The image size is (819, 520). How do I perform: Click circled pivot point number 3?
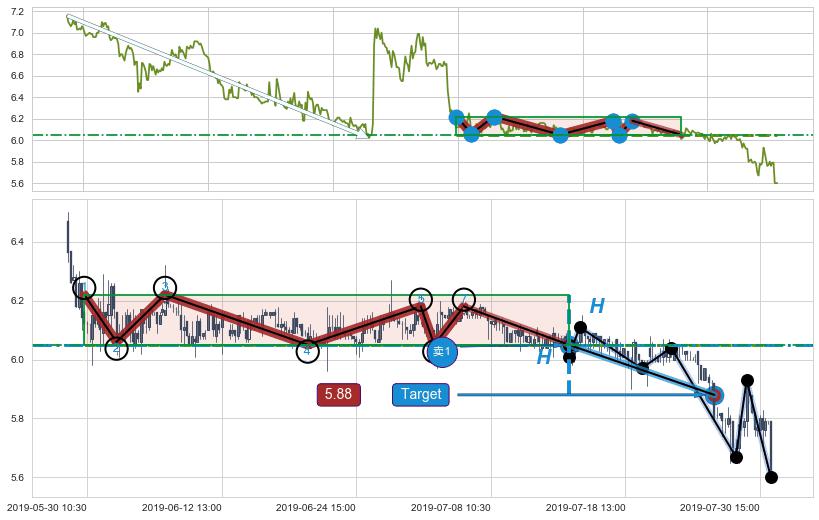click(x=165, y=287)
